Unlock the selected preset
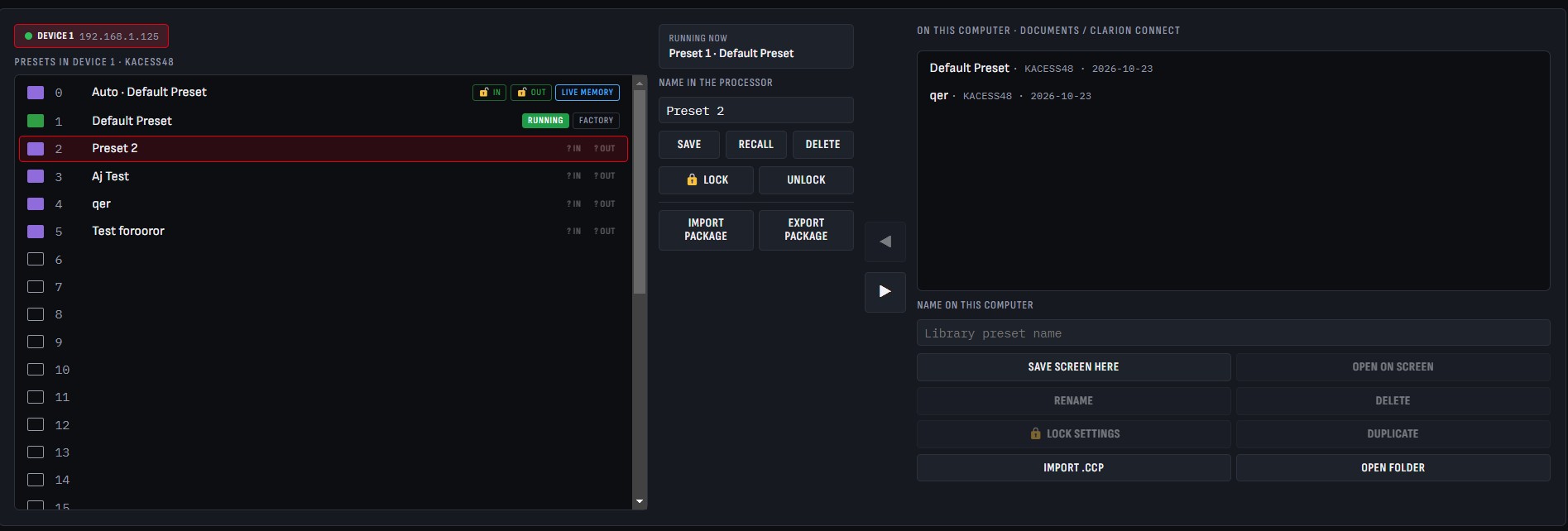The height and width of the screenshot is (531, 1568). click(x=806, y=180)
